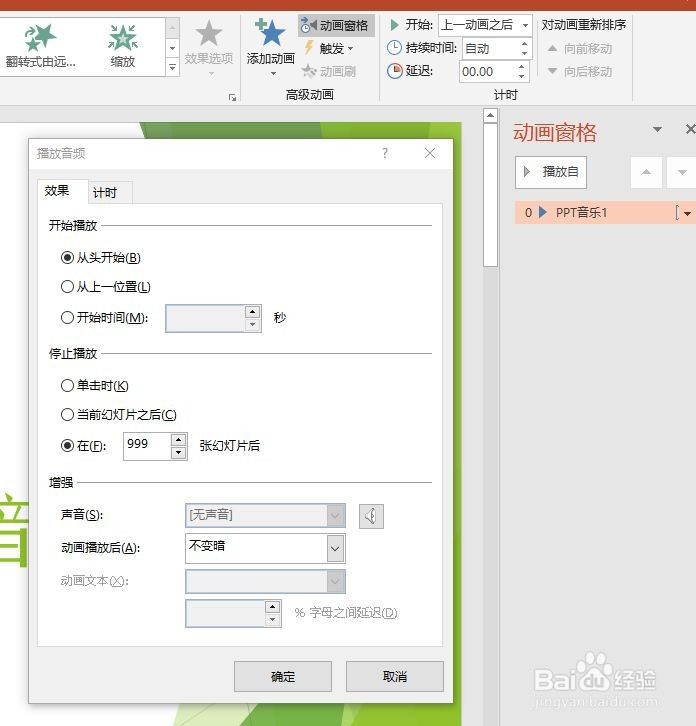Click the 对动画重新排序 label

click(583, 25)
